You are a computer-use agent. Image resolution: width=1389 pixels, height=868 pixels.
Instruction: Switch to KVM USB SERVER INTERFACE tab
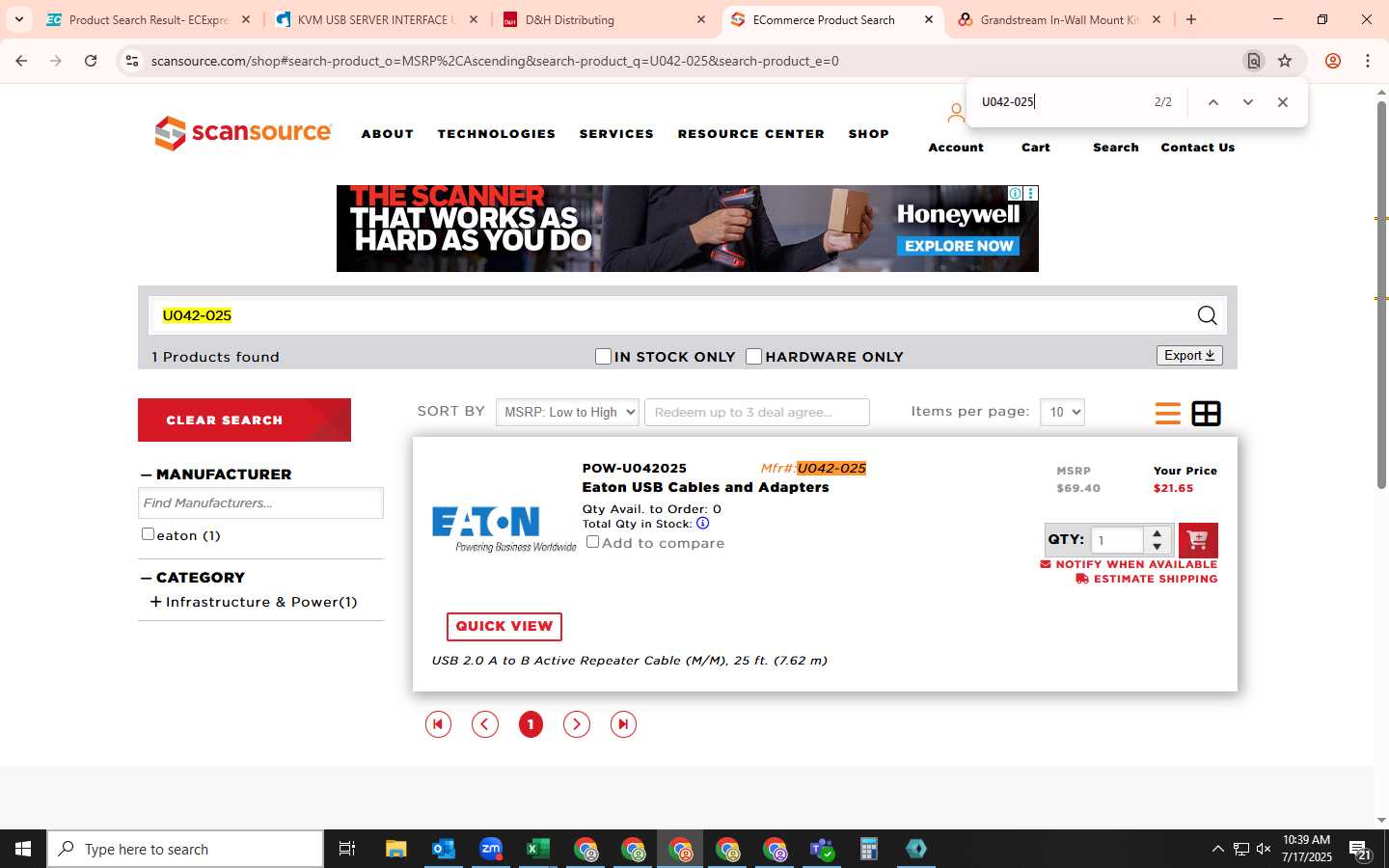pyautogui.click(x=377, y=19)
